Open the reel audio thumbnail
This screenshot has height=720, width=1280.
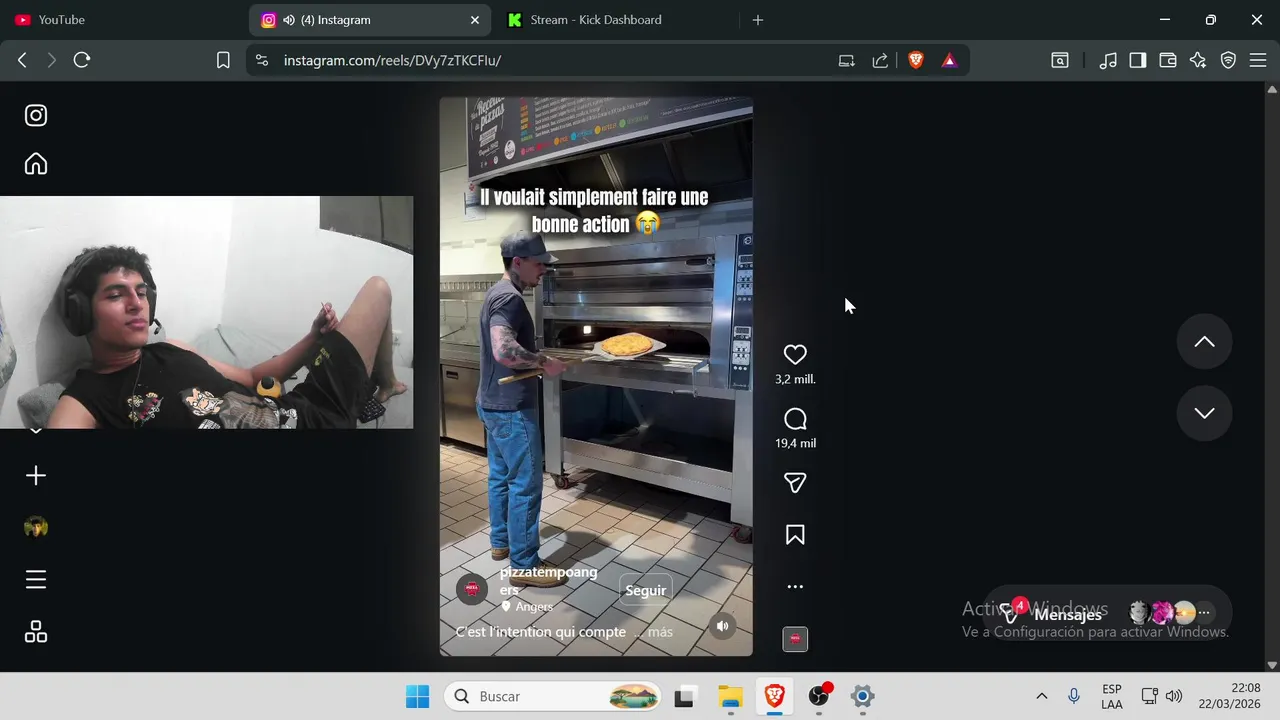[795, 639]
